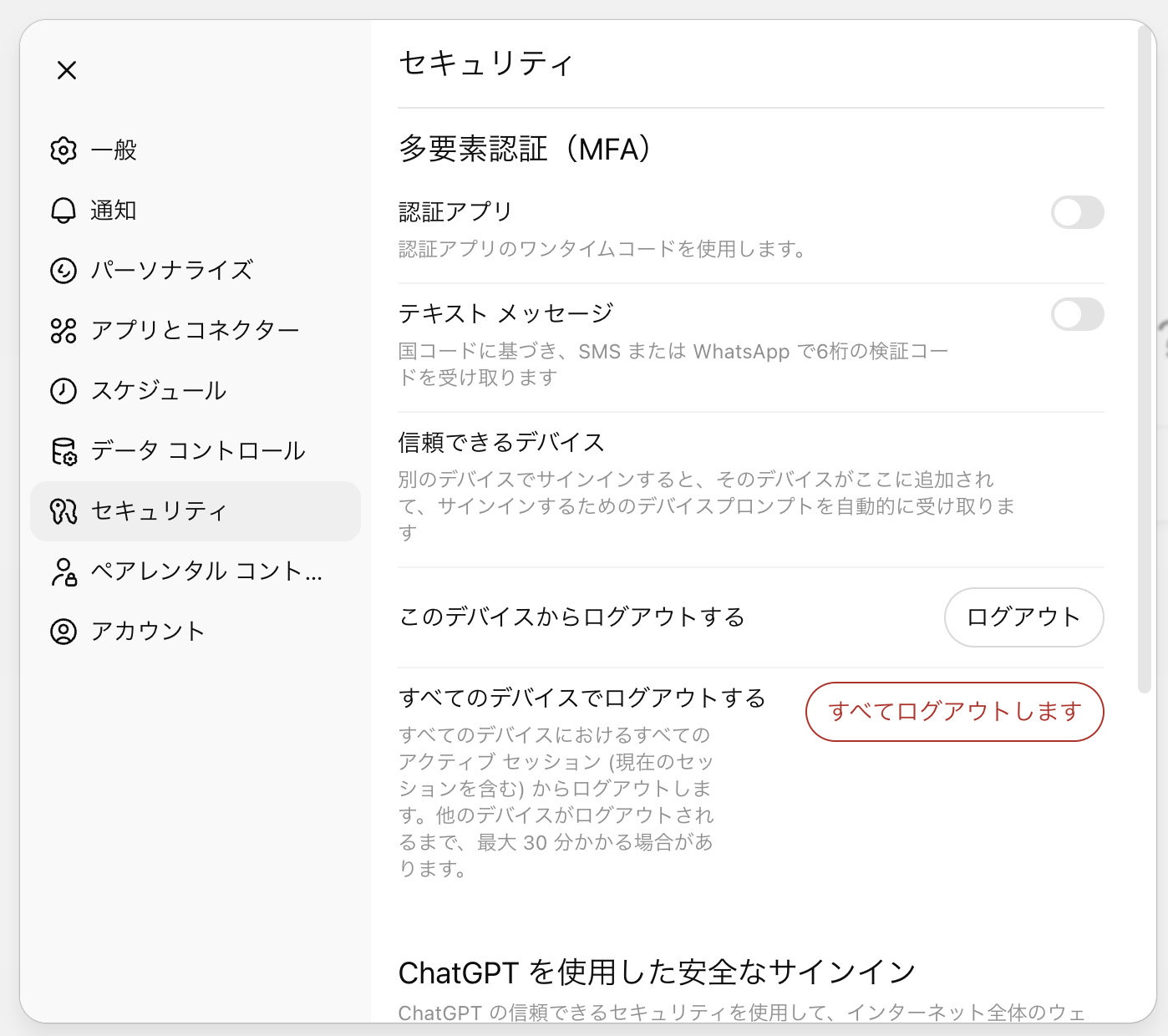Viewport: 1168px width, 1036px height.
Task: Enable the 認証アプリ toggle
Action: [1076, 212]
